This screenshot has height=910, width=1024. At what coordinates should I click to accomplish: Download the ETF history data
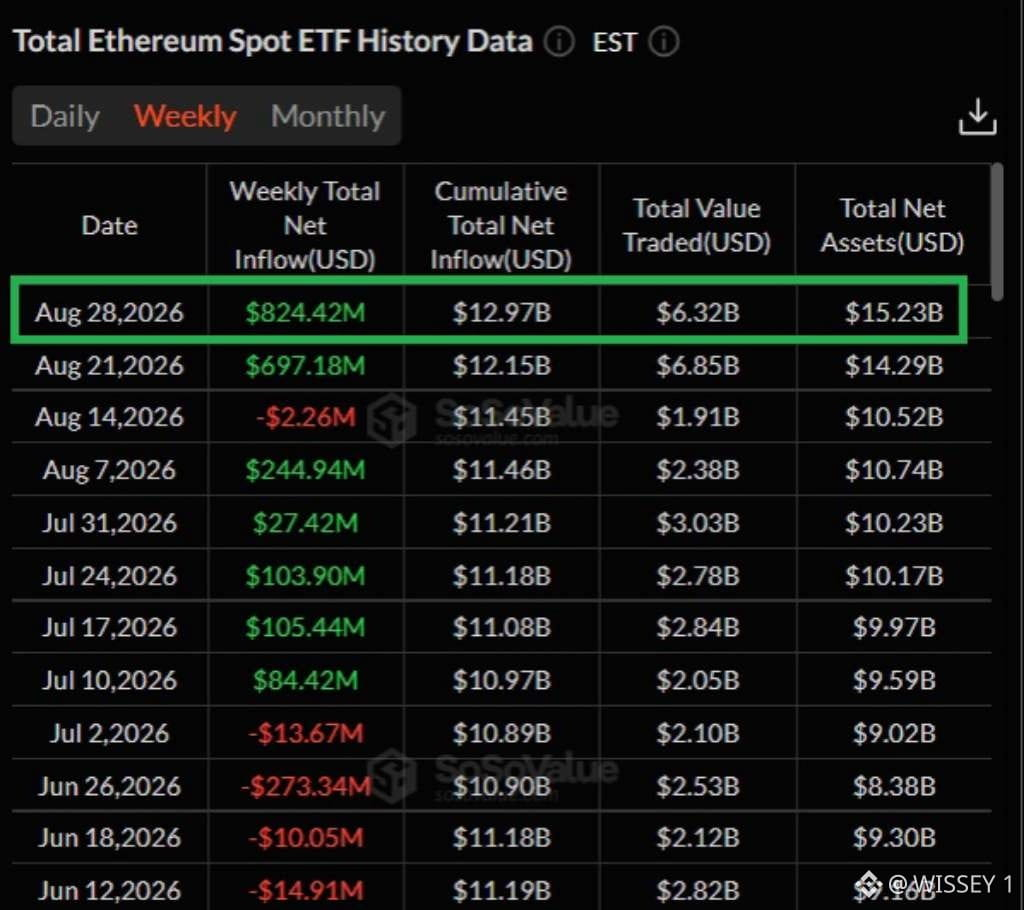[x=977, y=117]
